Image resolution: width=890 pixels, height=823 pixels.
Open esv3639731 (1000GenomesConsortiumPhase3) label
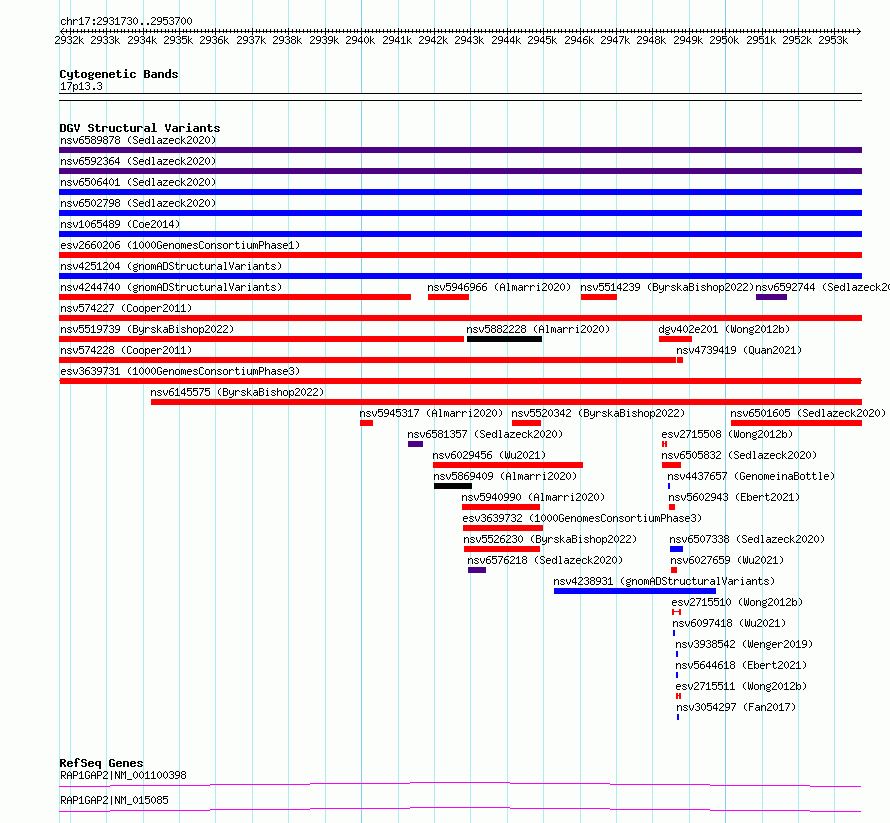[x=180, y=371]
